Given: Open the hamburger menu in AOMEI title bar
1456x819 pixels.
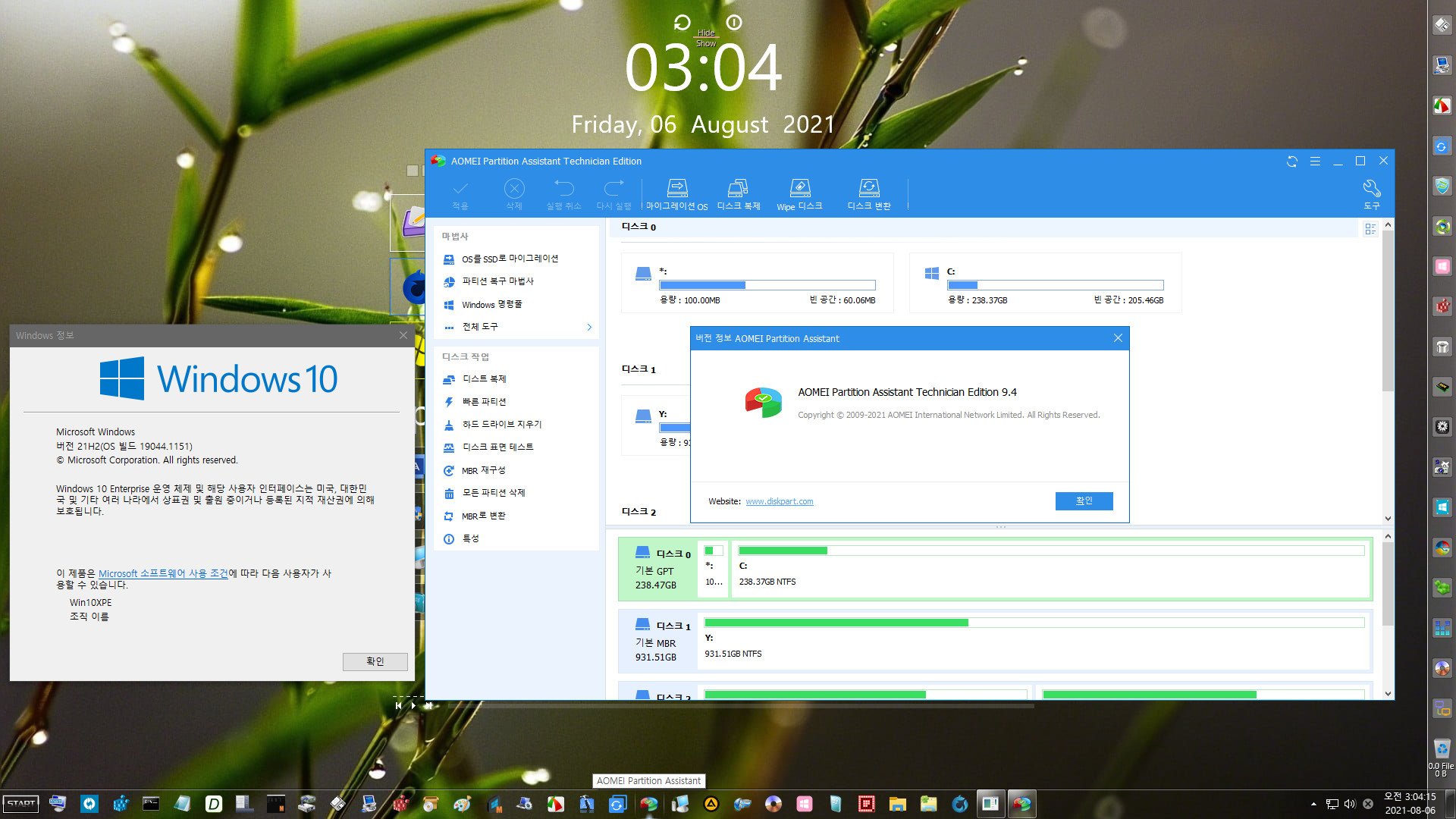Looking at the screenshot, I should tap(1315, 161).
